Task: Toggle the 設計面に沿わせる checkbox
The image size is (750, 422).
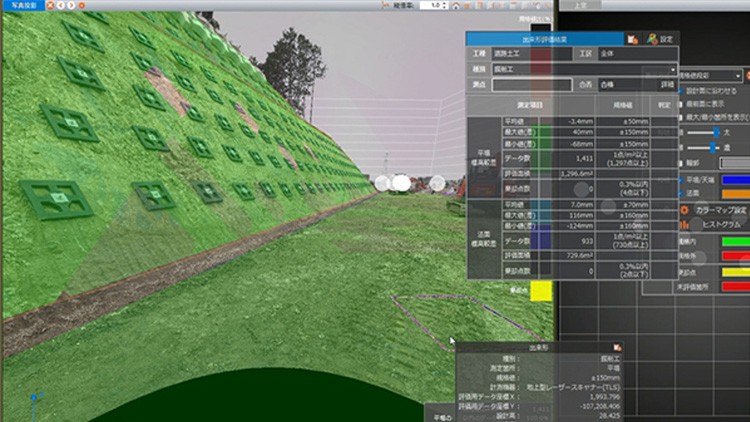Action: tap(681, 90)
